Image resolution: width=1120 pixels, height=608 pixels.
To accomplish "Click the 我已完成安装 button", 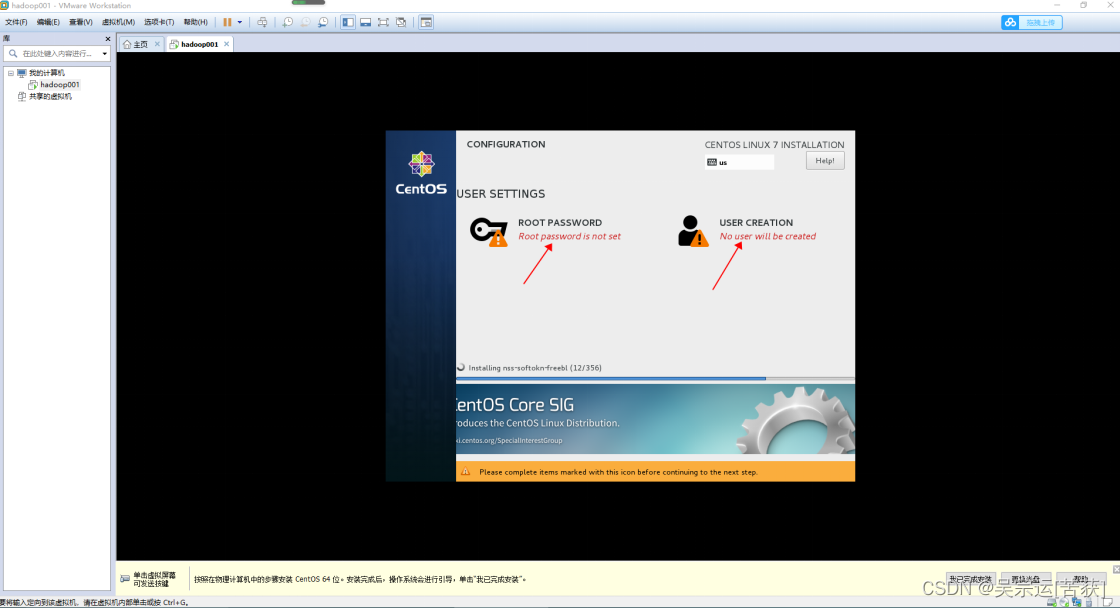I will coord(971,579).
